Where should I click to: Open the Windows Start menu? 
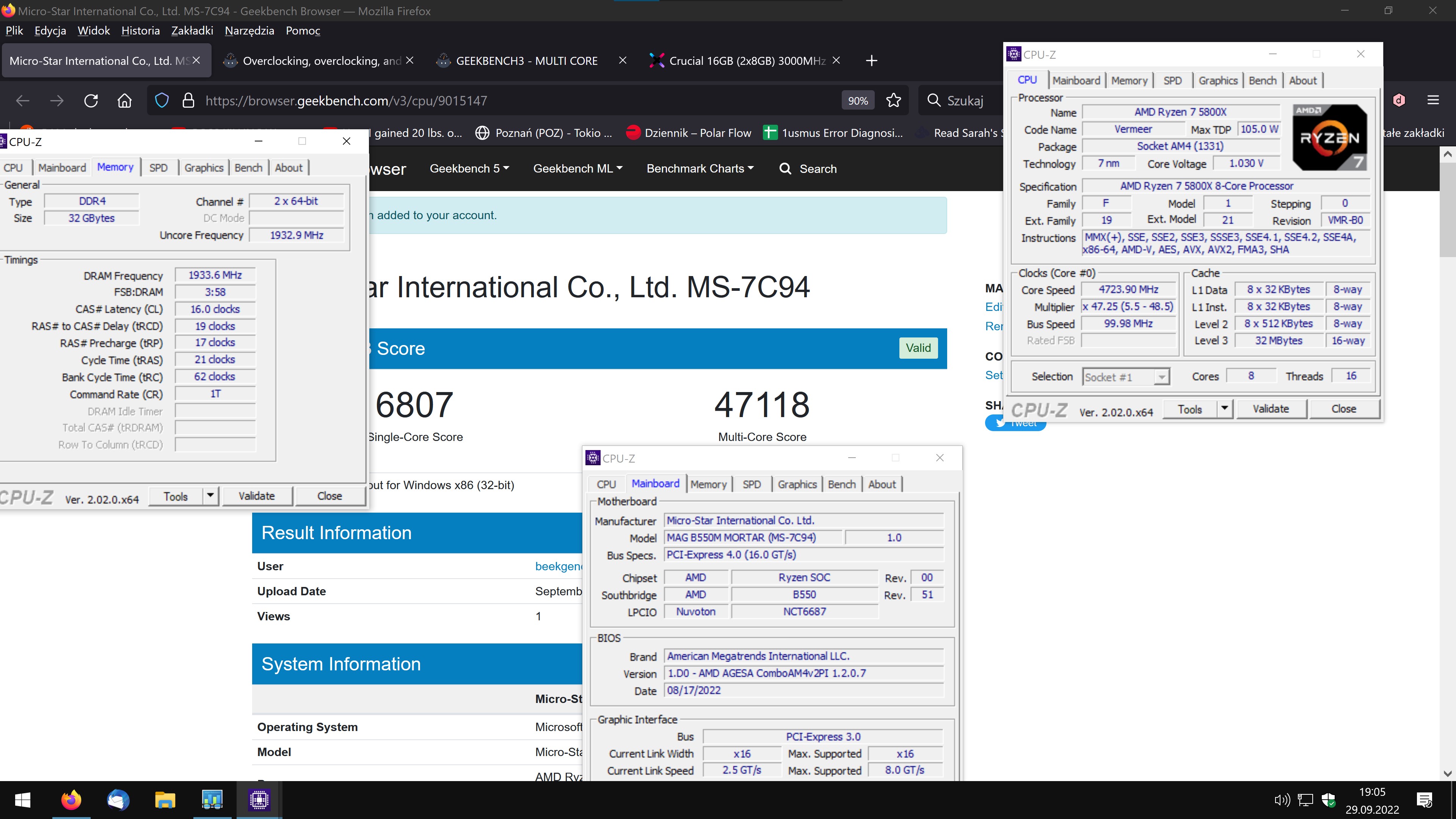pyautogui.click(x=23, y=800)
